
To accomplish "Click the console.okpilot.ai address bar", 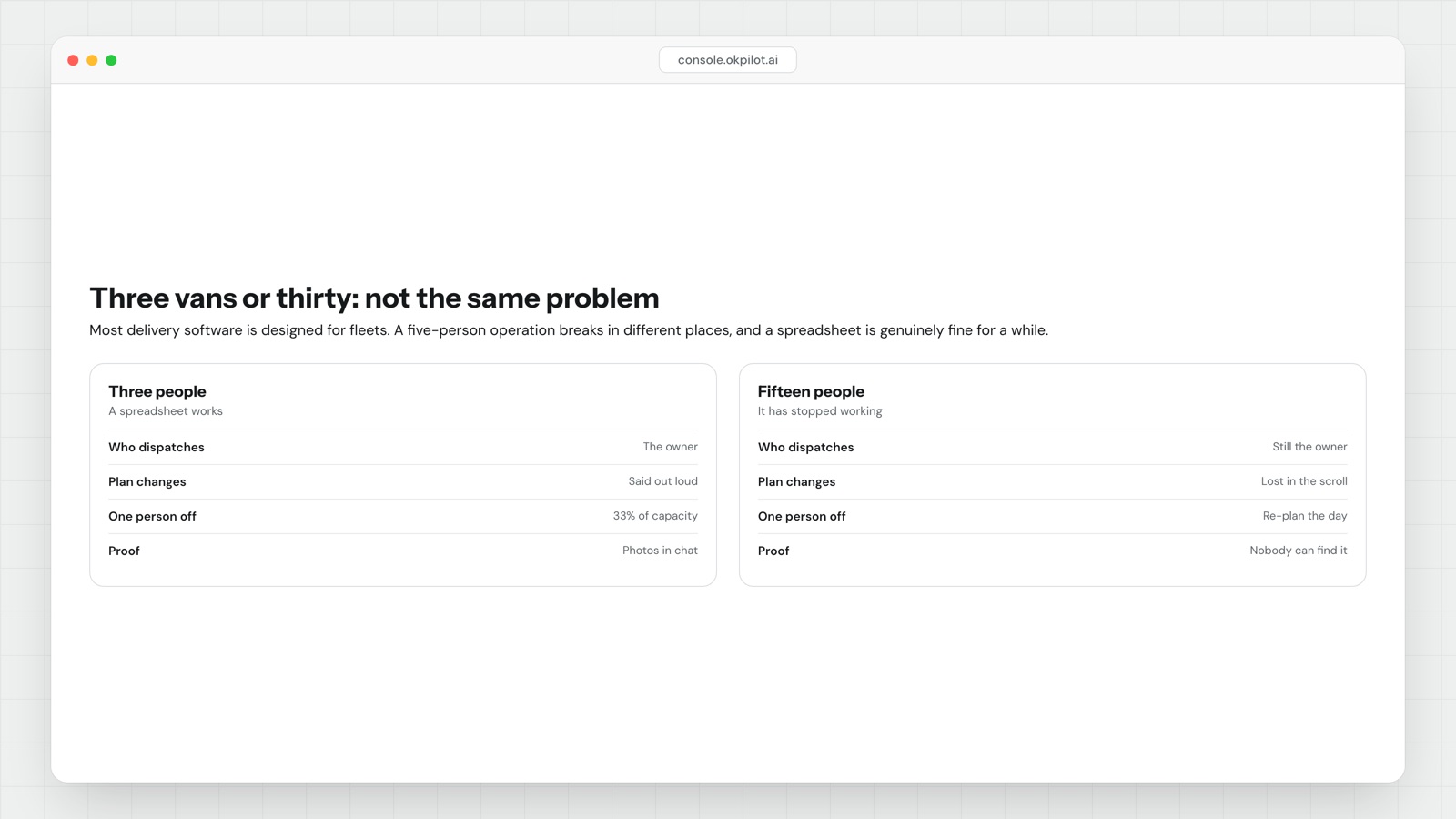I will (x=727, y=60).
